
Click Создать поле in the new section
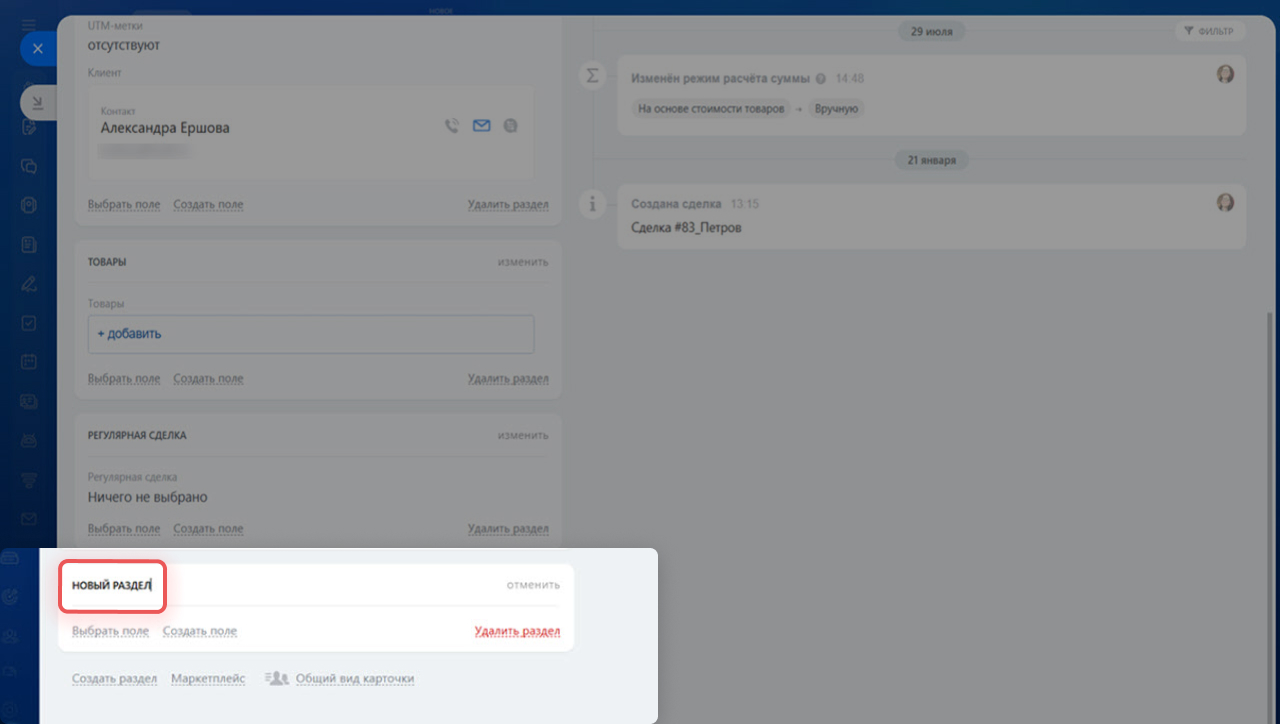(x=200, y=631)
